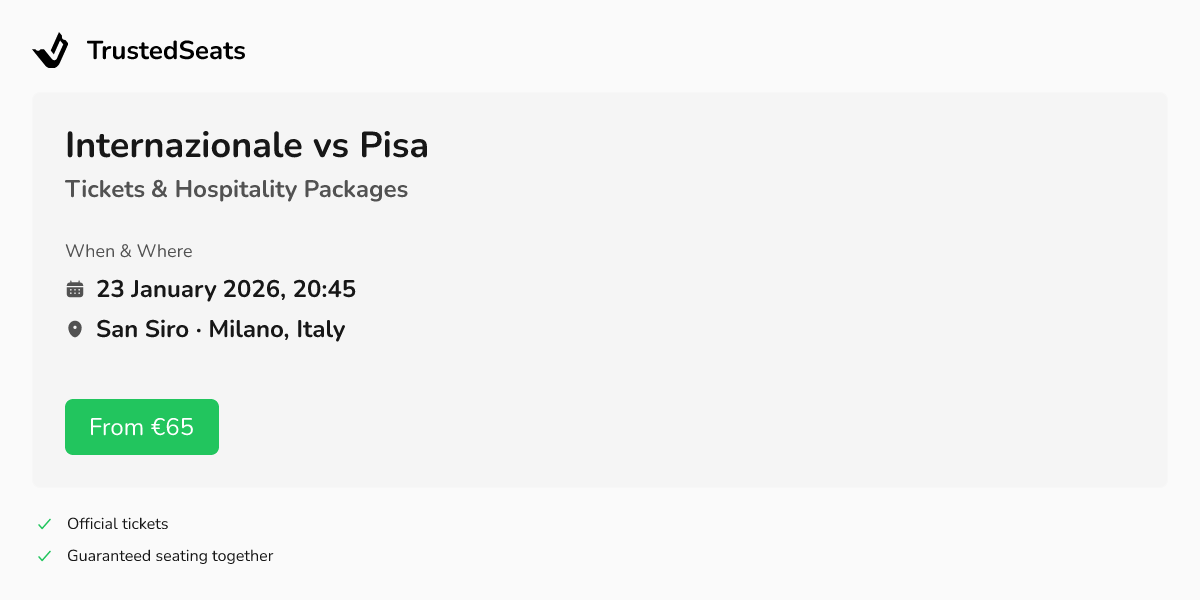Click the "€65" price inside the green button
The width and height of the screenshot is (1200, 600).
point(173,426)
